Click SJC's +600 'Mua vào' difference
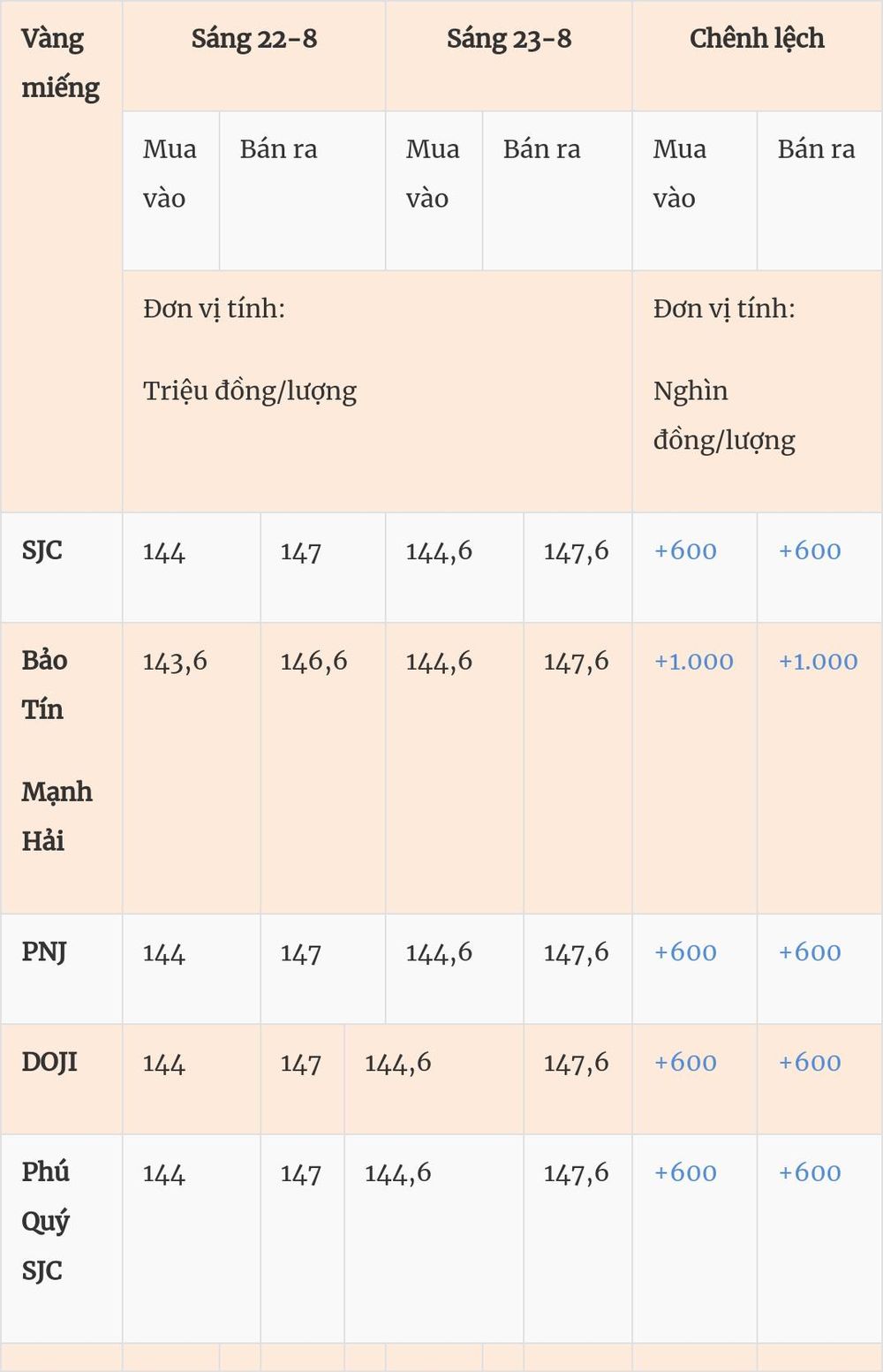This screenshot has width=883, height=1372. [685, 551]
